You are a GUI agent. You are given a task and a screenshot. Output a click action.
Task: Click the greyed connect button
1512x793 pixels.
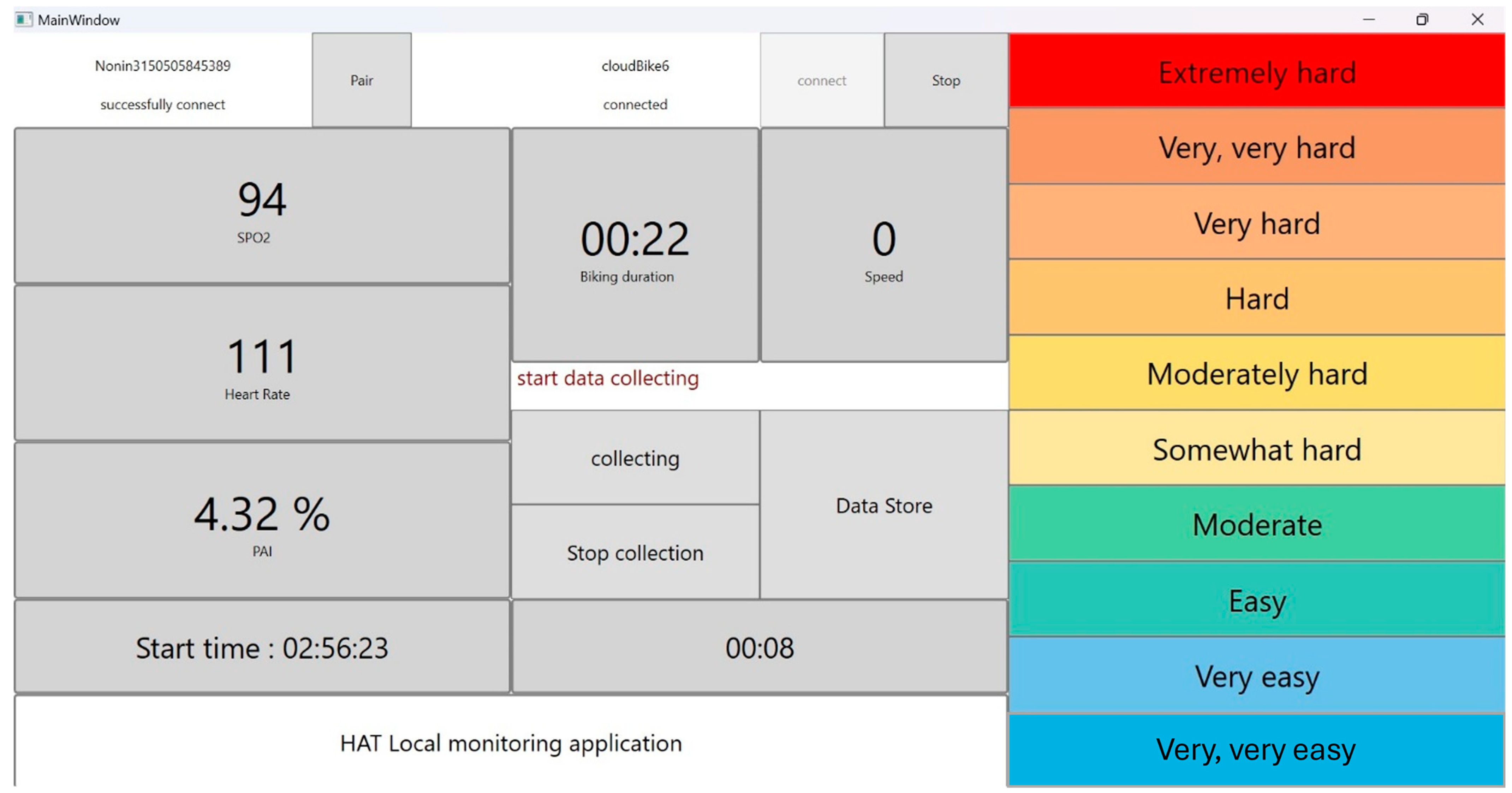[x=821, y=80]
